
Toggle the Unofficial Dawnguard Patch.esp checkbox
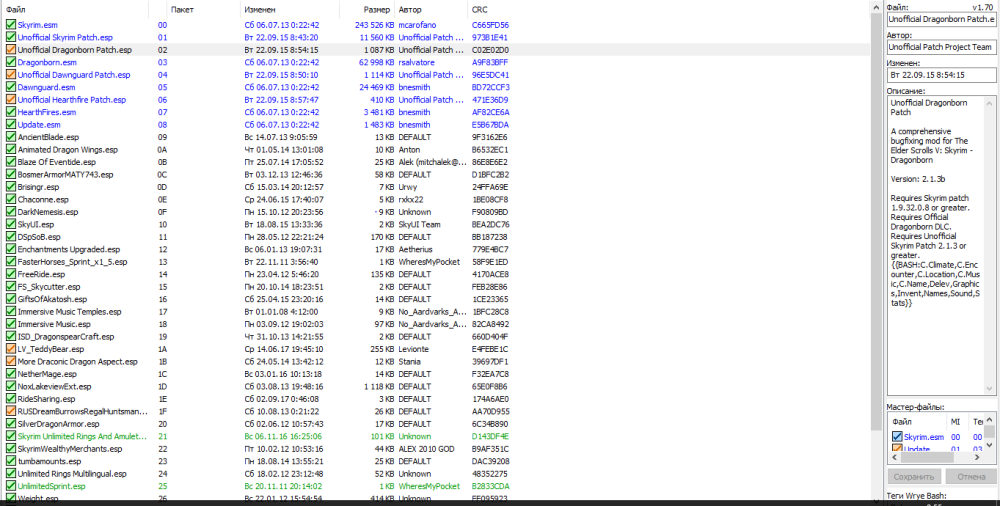pyautogui.click(x=11, y=75)
